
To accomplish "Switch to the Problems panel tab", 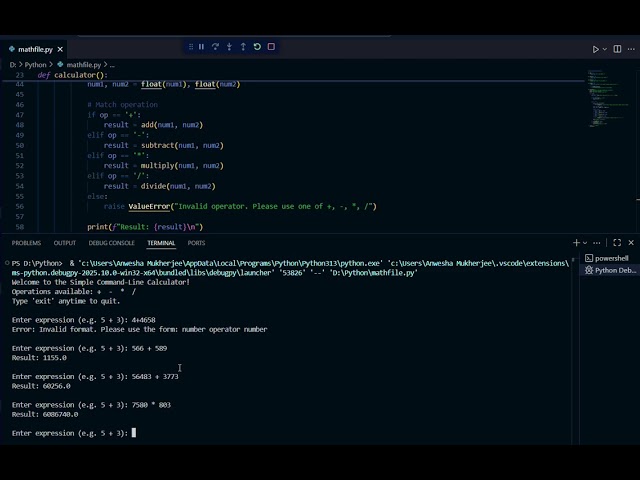I will point(26,243).
